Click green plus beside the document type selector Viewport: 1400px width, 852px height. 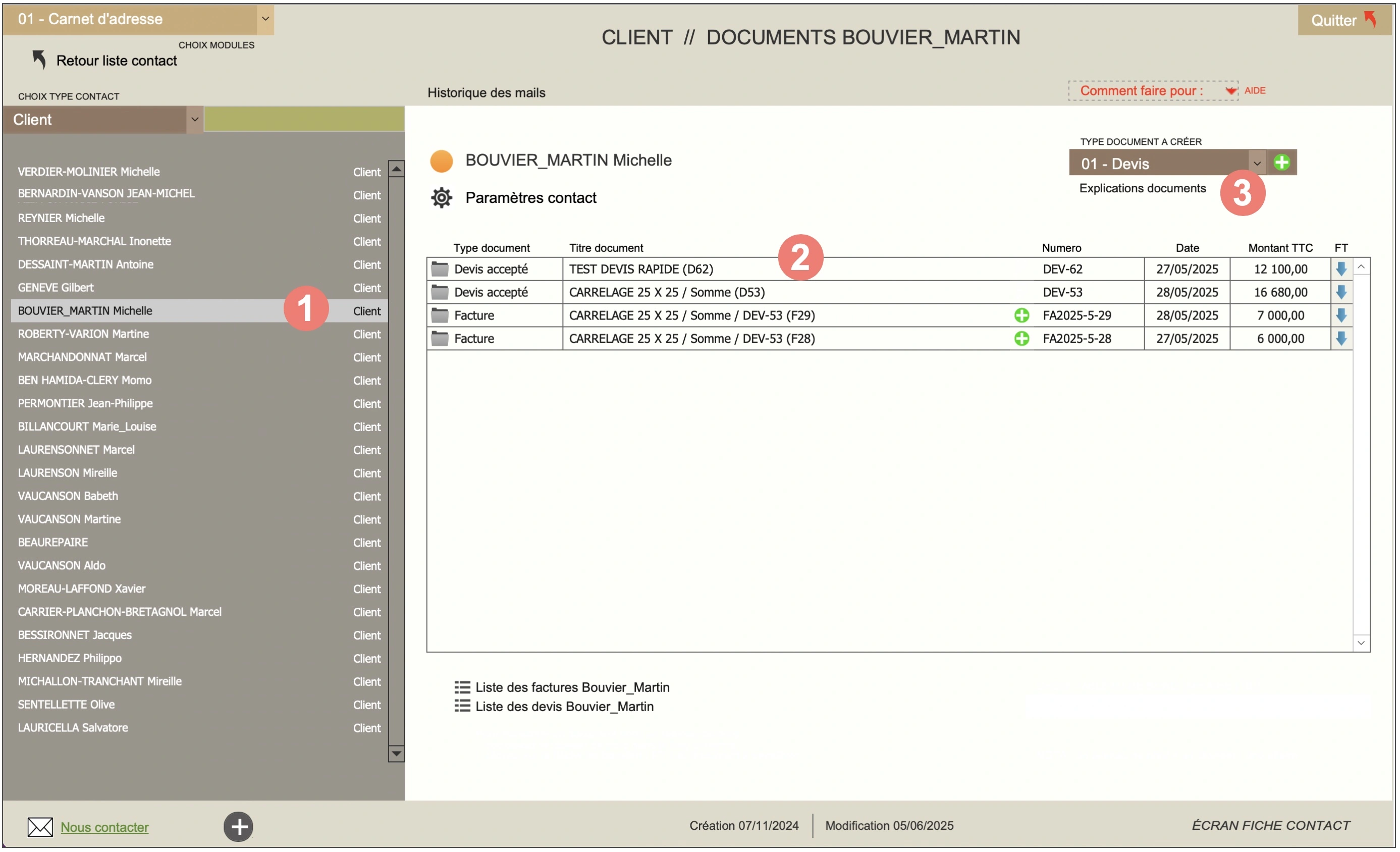1282,163
